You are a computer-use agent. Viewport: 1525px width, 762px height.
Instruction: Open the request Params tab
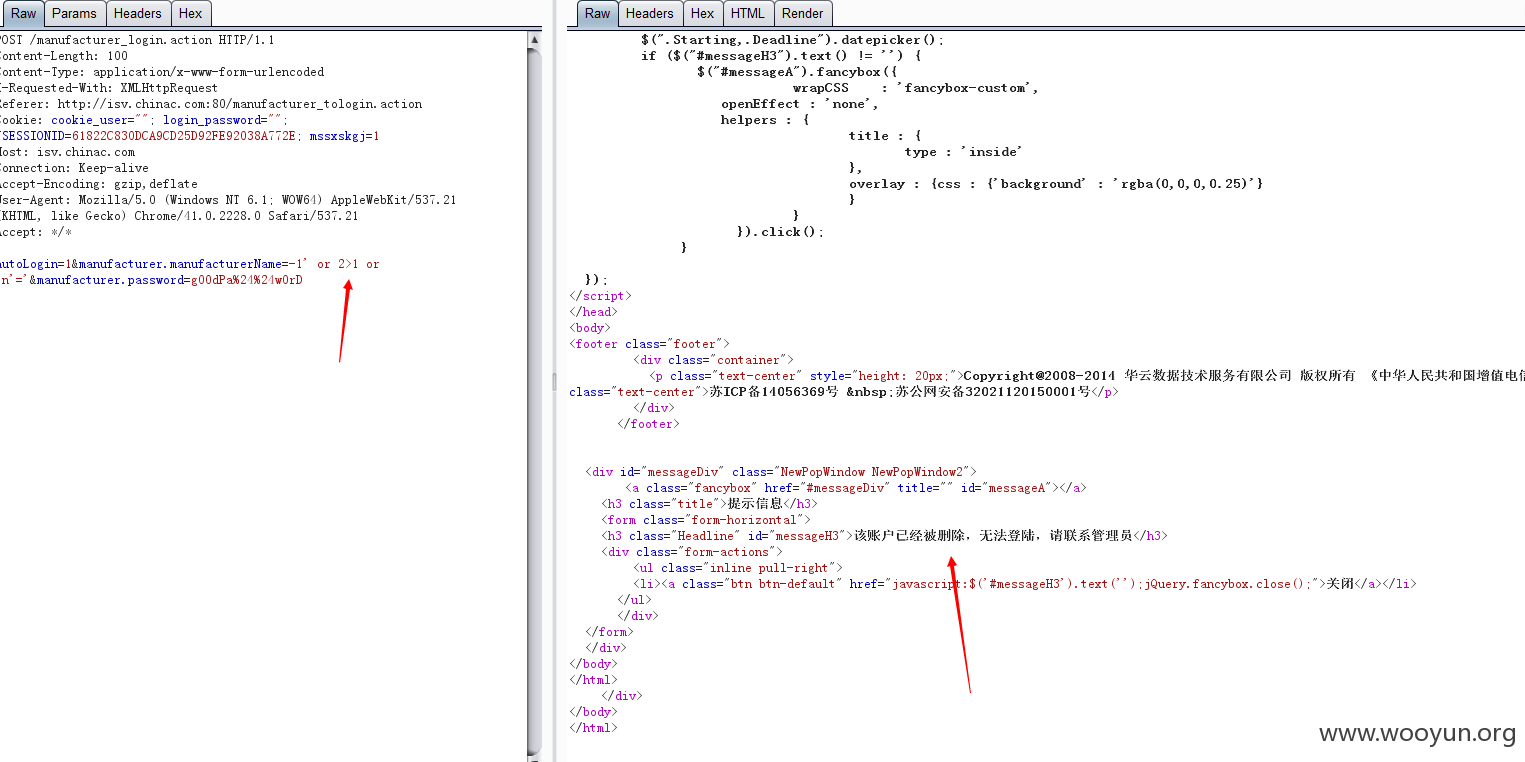tap(74, 13)
